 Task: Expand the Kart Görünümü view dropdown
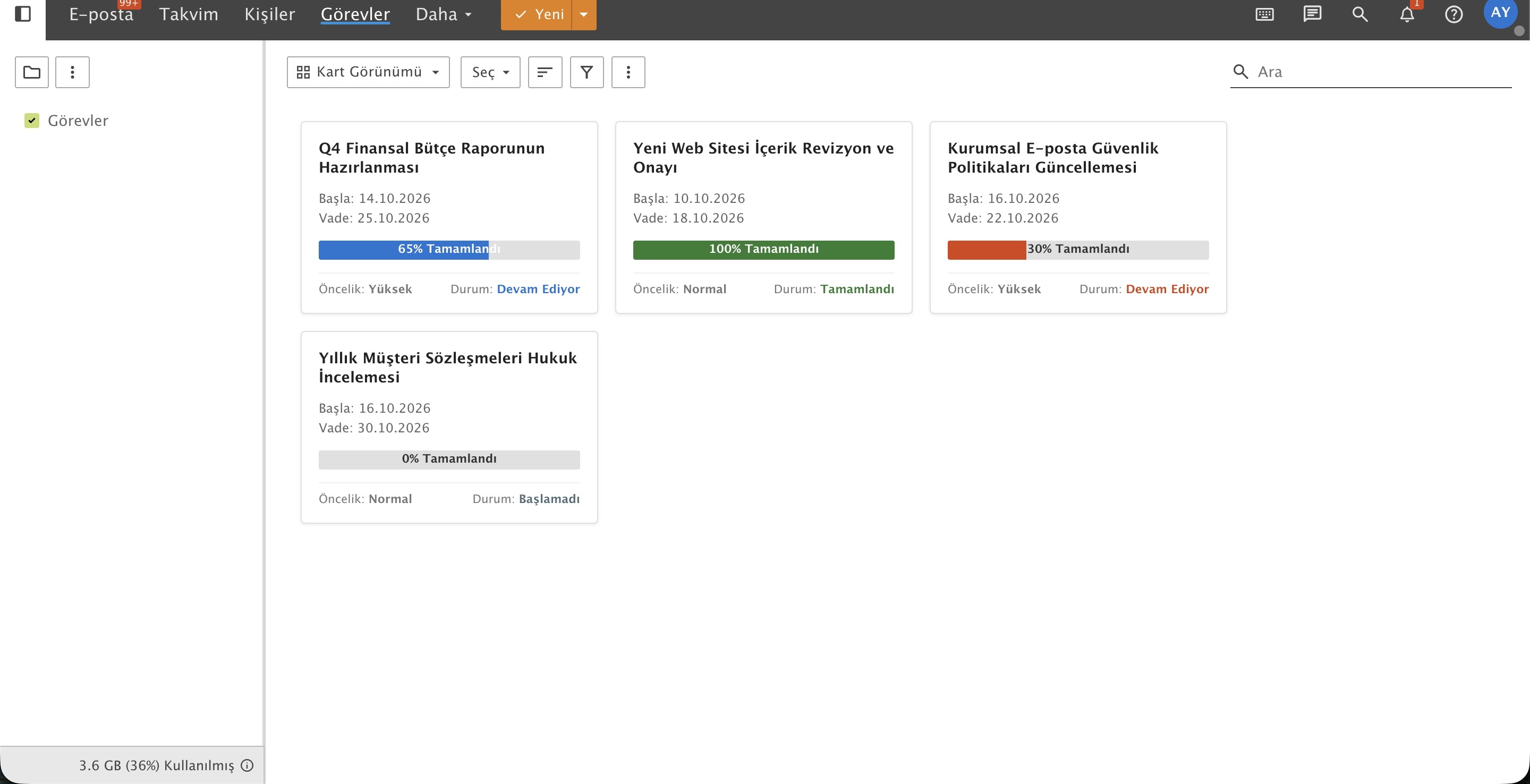[x=368, y=72]
